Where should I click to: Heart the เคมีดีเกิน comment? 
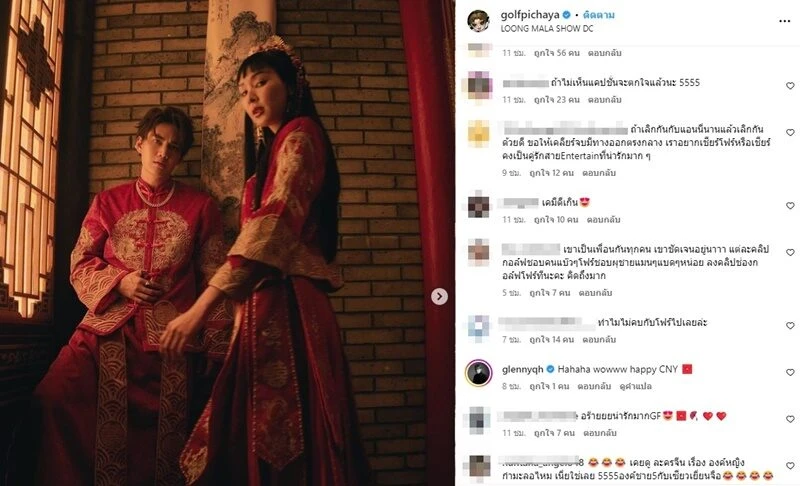tap(790, 206)
